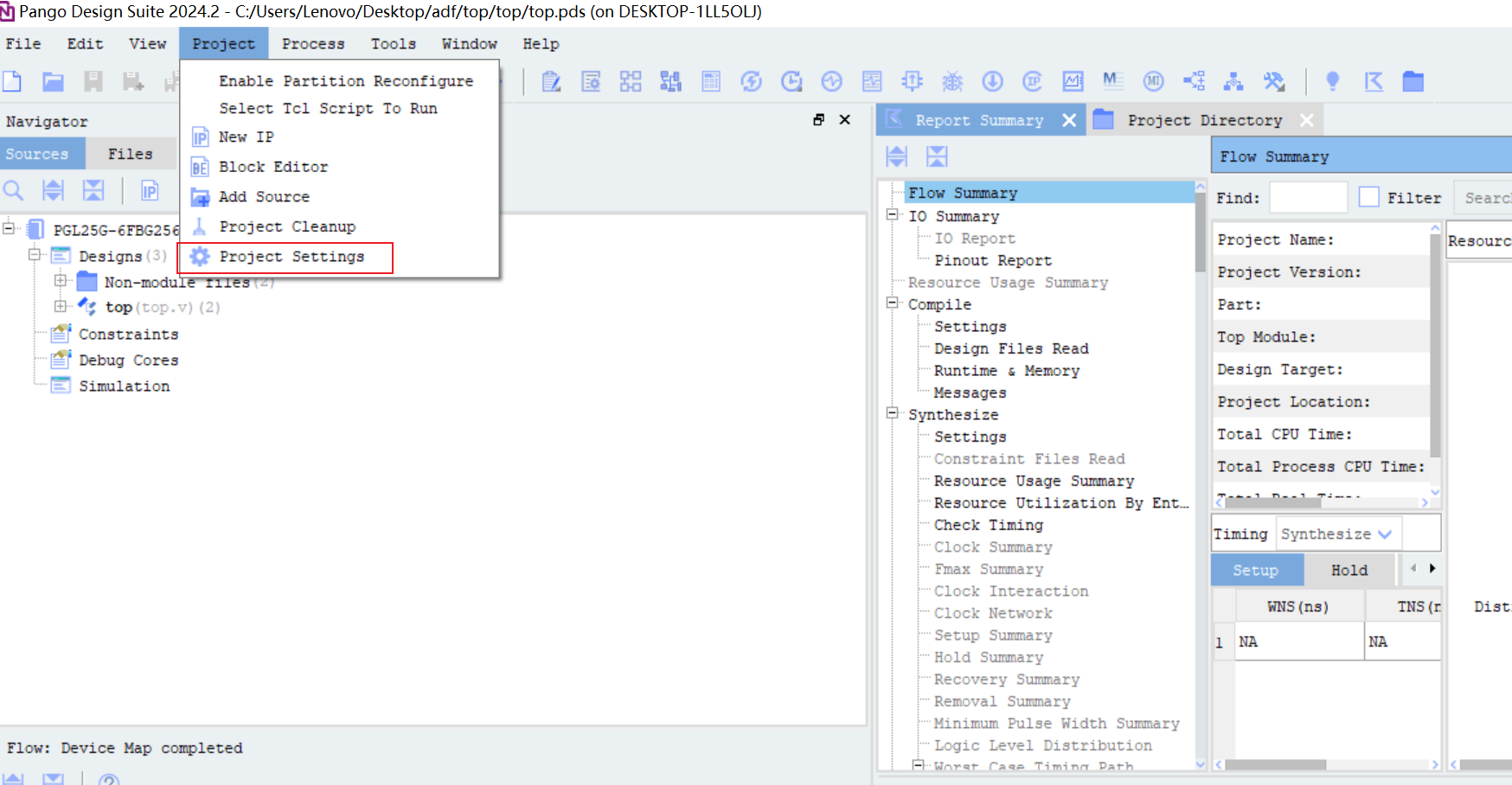Open the Tools menu
The image size is (1512, 785).
point(394,43)
